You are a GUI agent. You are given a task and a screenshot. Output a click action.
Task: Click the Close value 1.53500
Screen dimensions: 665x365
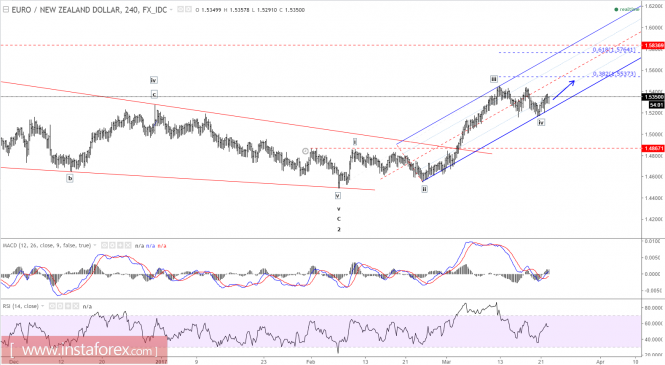click(294, 10)
